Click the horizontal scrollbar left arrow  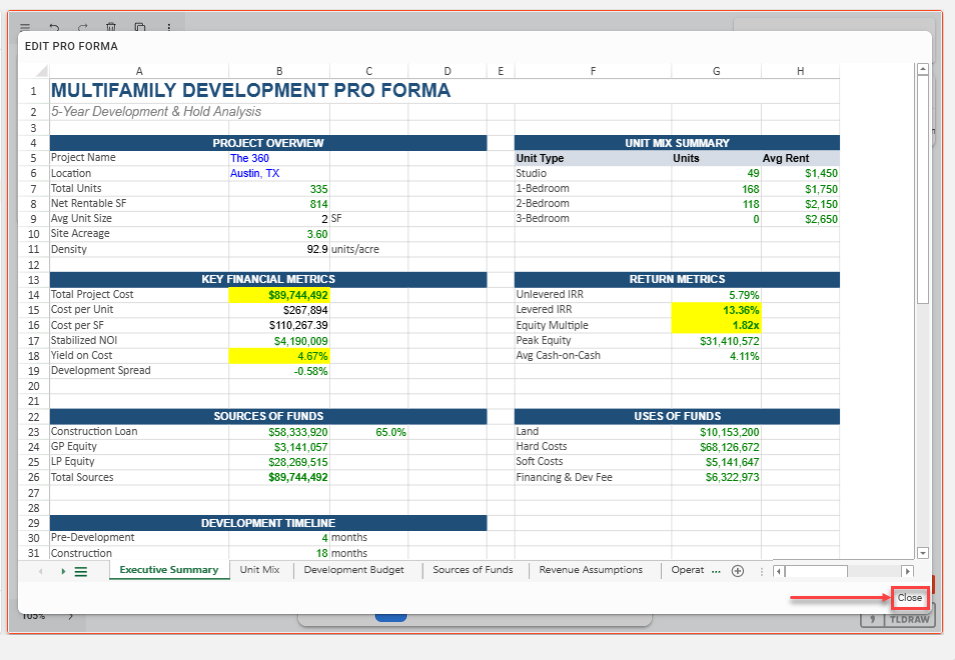778,571
